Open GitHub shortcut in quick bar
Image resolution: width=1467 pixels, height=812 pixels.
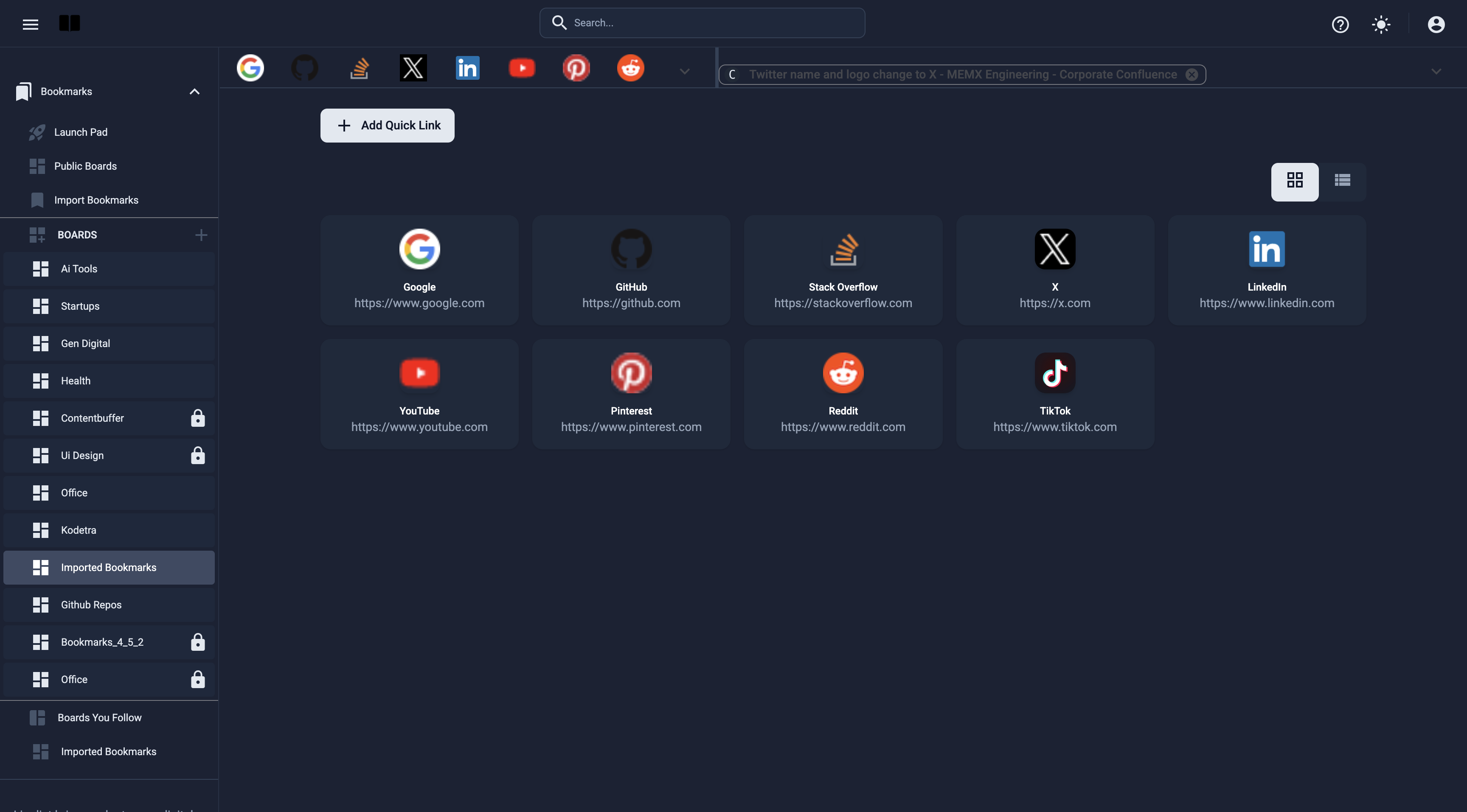tap(305, 68)
